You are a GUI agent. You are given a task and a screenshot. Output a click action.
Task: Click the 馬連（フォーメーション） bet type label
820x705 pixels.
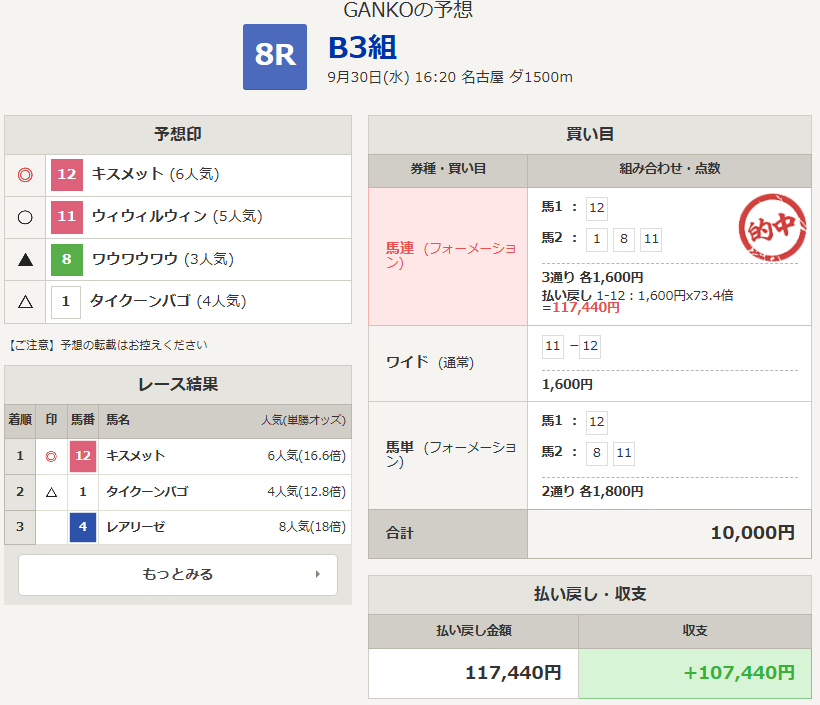pyautogui.click(x=451, y=255)
